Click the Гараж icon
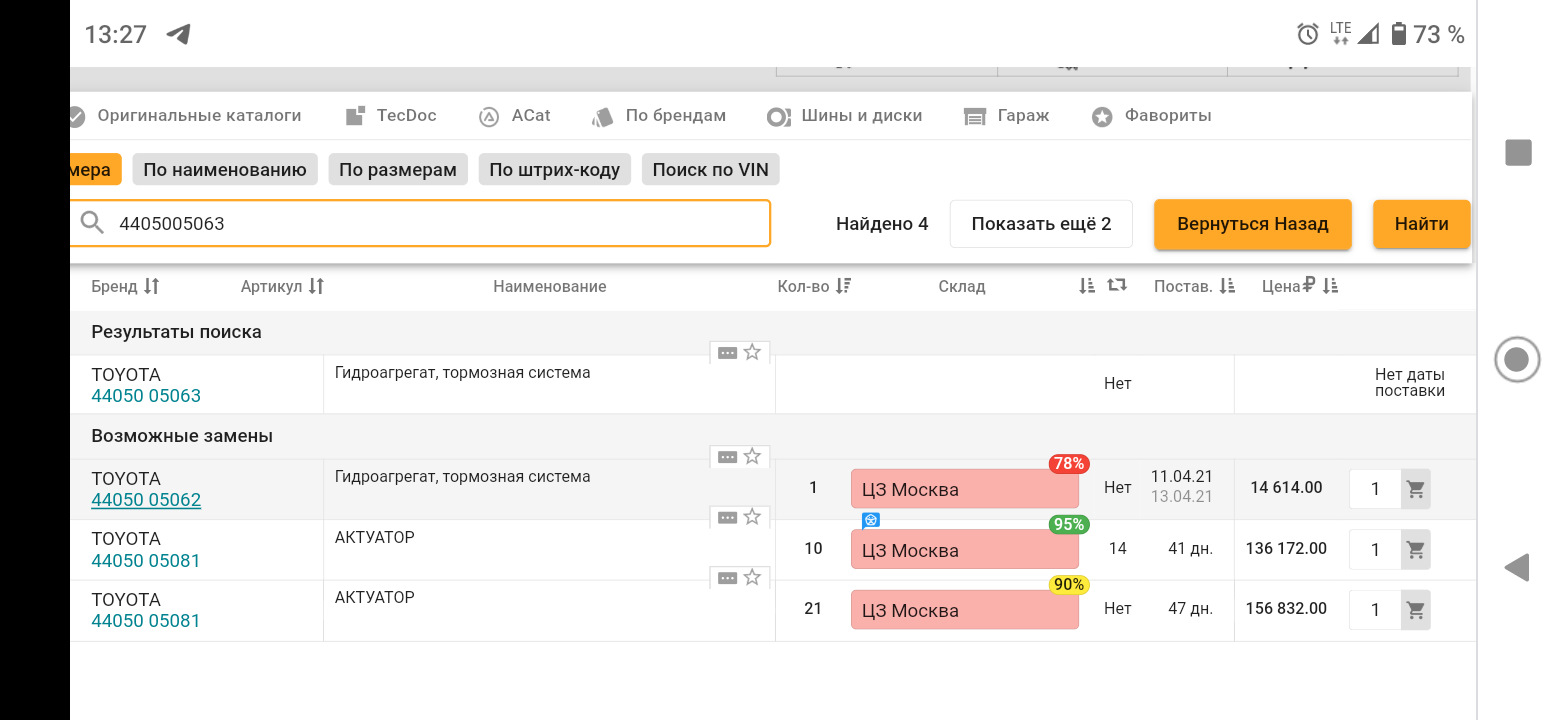Image resolution: width=1560 pixels, height=720 pixels. coord(975,117)
